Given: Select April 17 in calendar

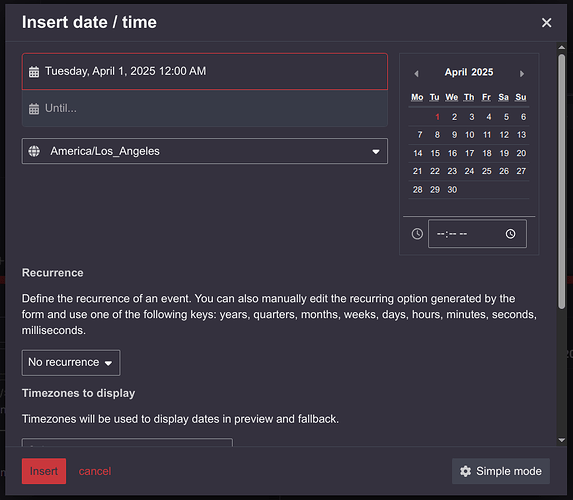Looking at the screenshot, I should (470, 153).
